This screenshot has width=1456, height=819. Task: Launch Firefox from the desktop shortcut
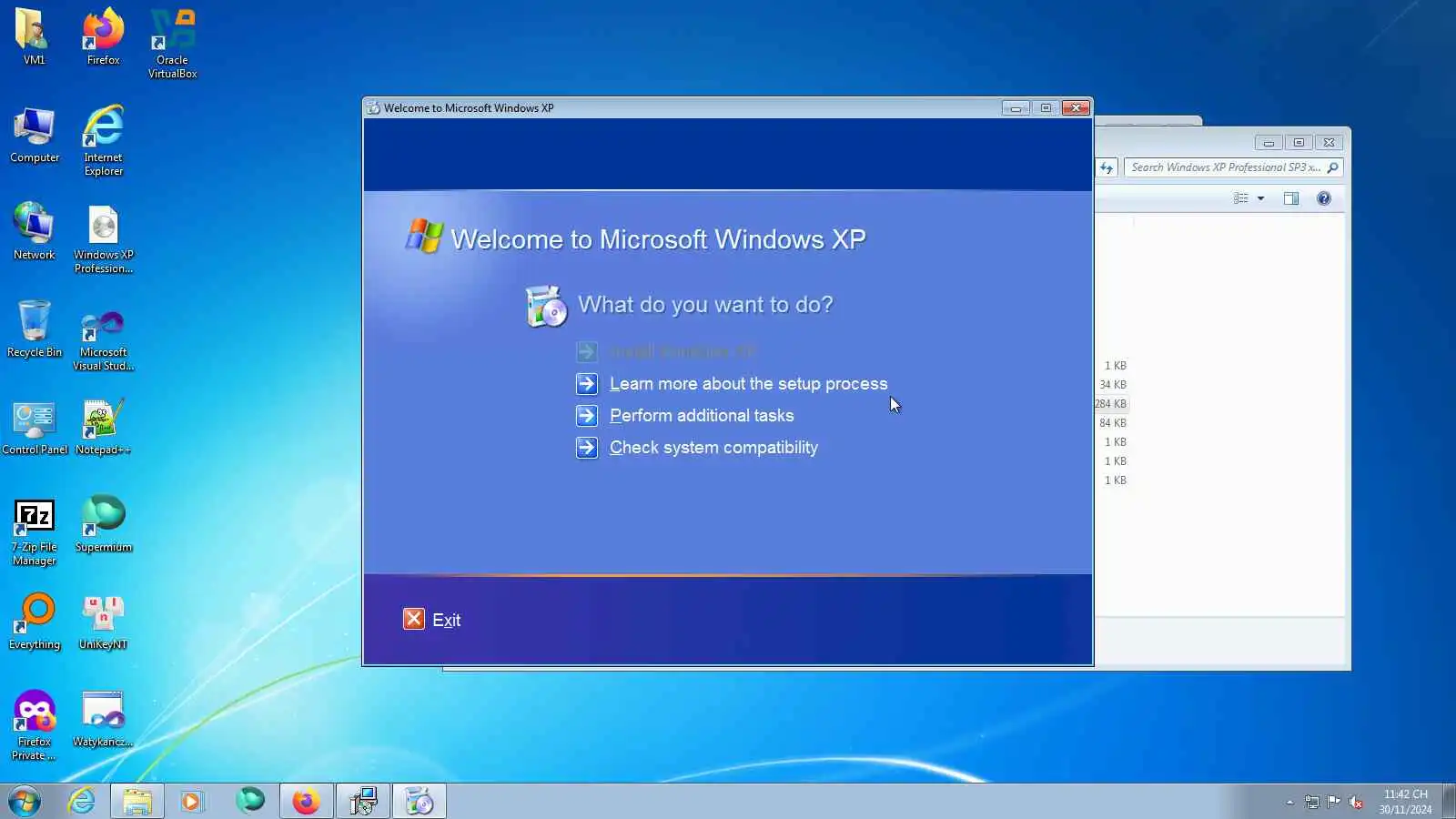pyautogui.click(x=103, y=36)
